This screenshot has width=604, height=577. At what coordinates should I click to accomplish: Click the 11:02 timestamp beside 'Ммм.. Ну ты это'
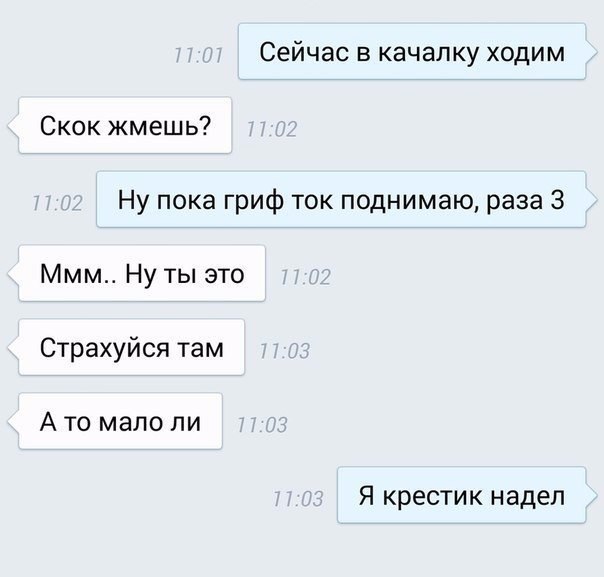click(305, 277)
